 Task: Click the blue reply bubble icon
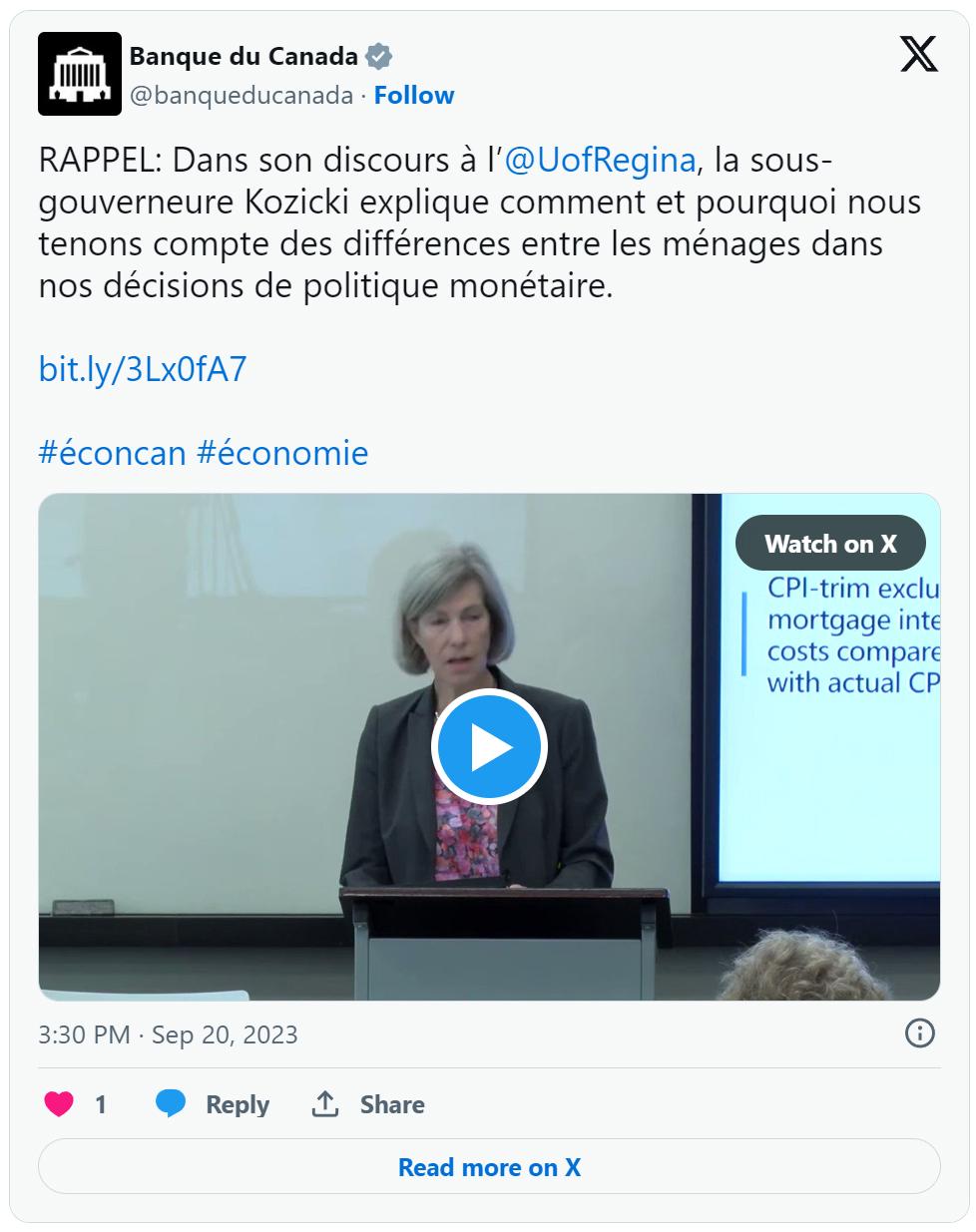coord(171,1103)
